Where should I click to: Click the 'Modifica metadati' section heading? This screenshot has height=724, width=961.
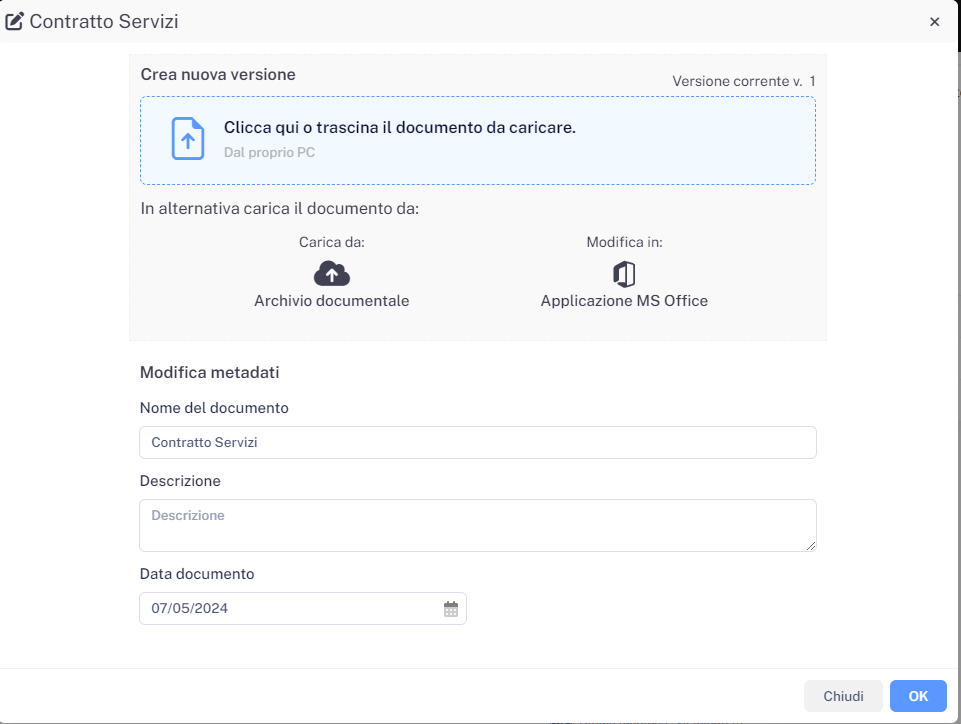[209, 373]
